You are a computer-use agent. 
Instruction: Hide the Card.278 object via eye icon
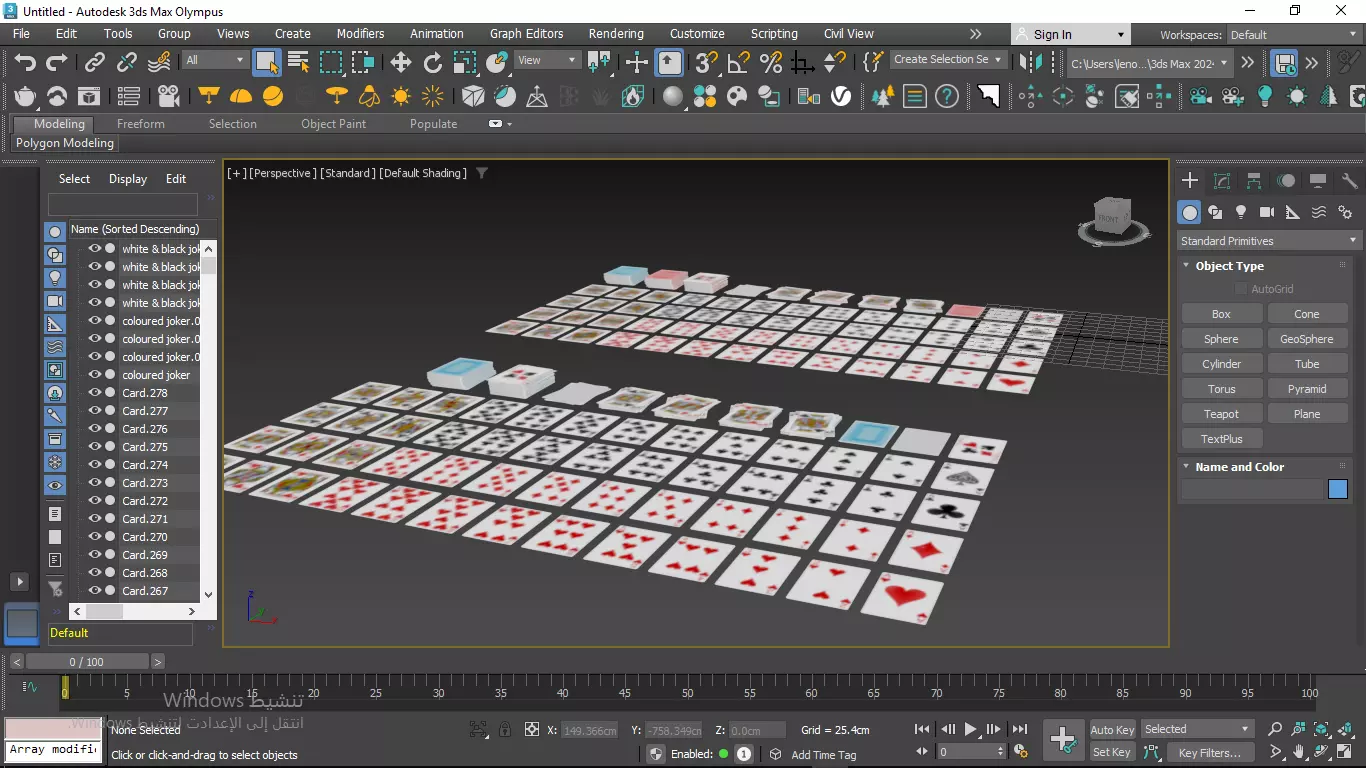(x=95, y=393)
